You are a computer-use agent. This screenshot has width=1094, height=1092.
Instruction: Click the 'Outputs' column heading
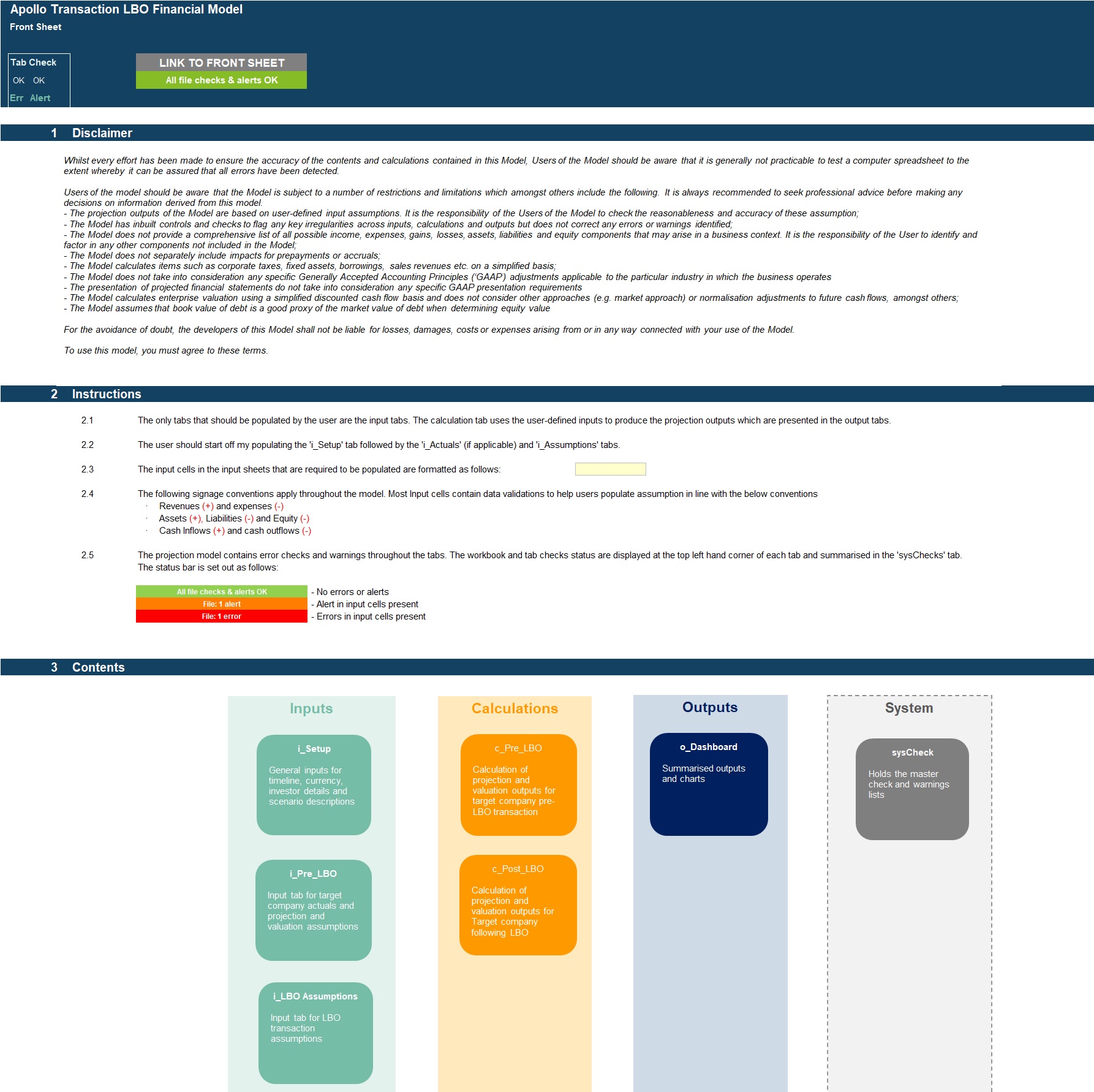tap(710, 707)
